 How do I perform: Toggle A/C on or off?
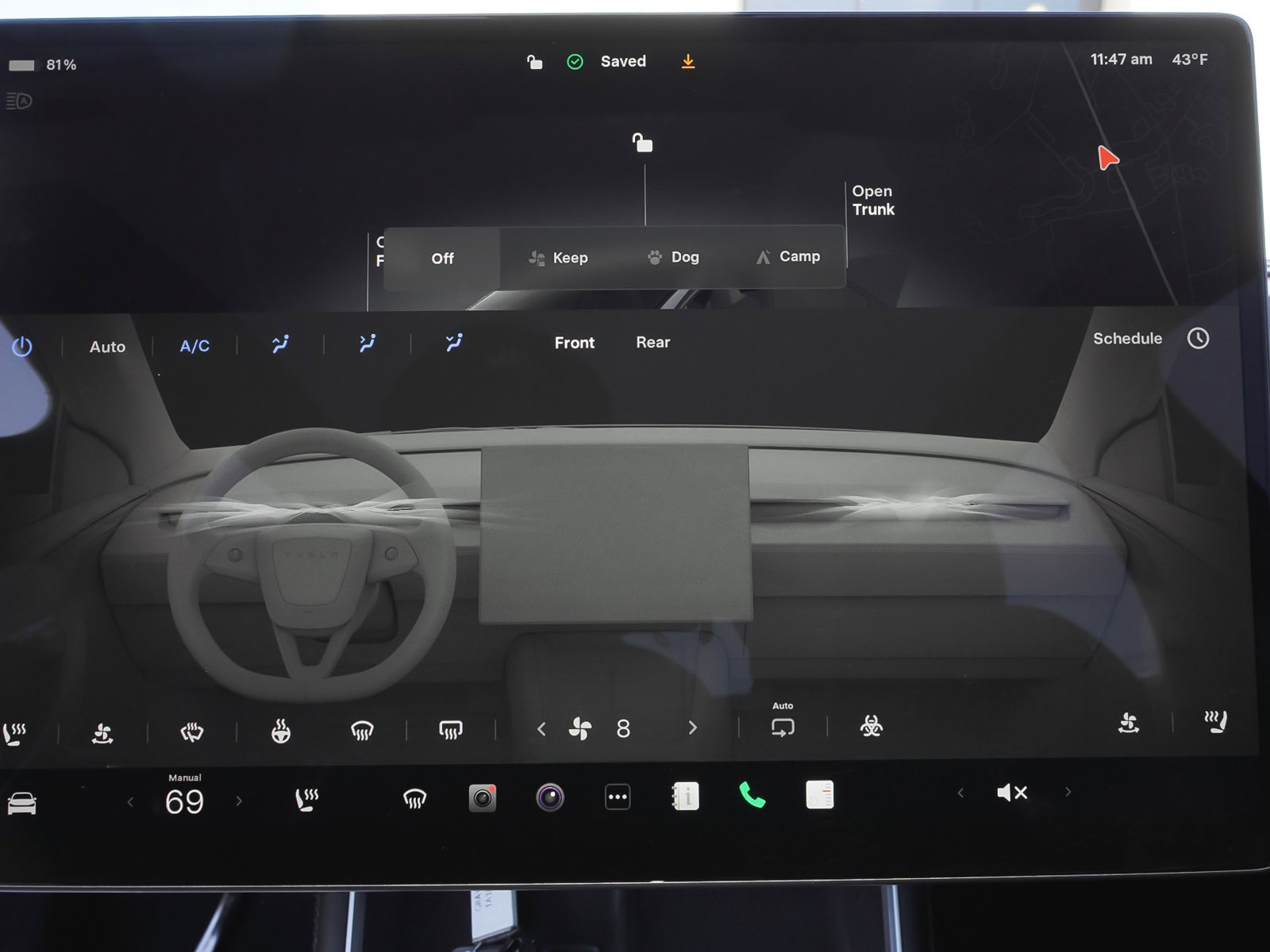point(194,346)
